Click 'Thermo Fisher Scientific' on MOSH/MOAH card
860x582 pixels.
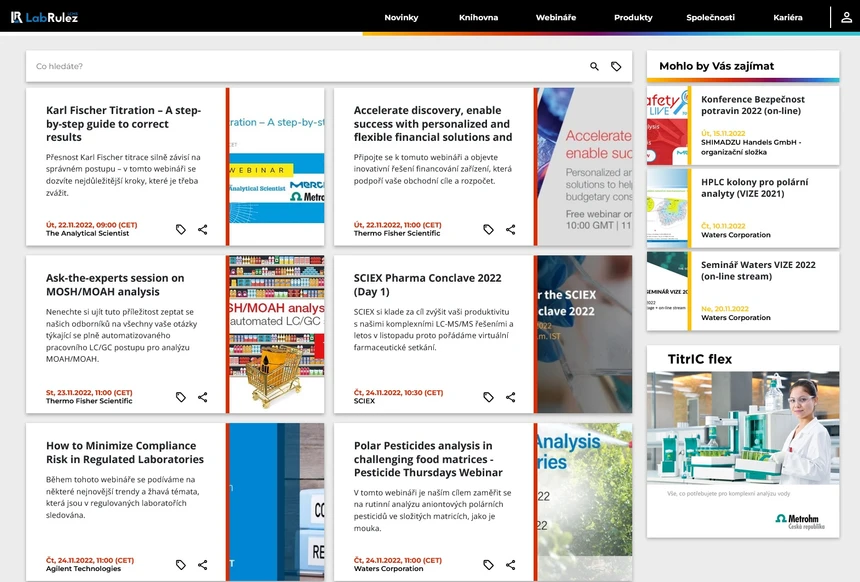point(89,401)
